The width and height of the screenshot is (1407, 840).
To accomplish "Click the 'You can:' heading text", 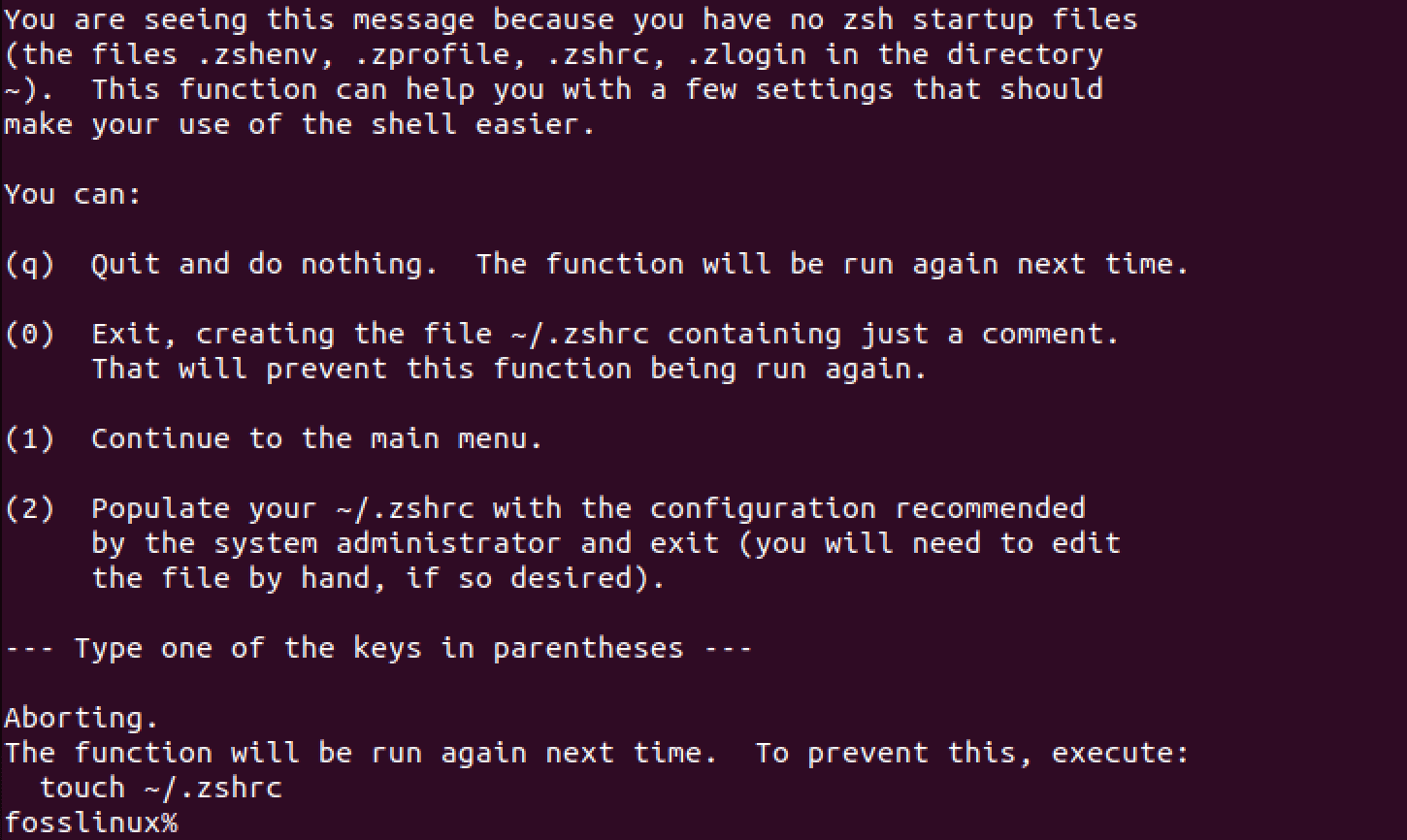I will coord(73,195).
